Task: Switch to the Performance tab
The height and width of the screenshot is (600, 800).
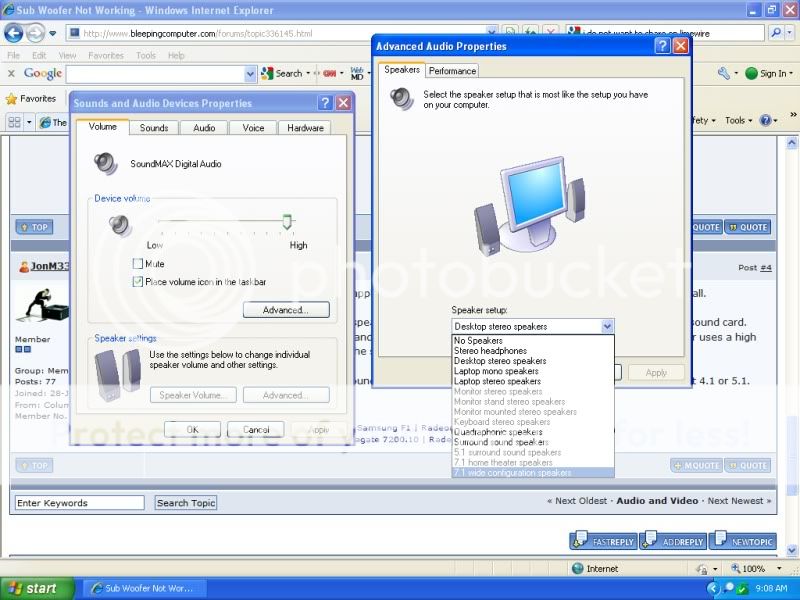Action: click(x=453, y=71)
